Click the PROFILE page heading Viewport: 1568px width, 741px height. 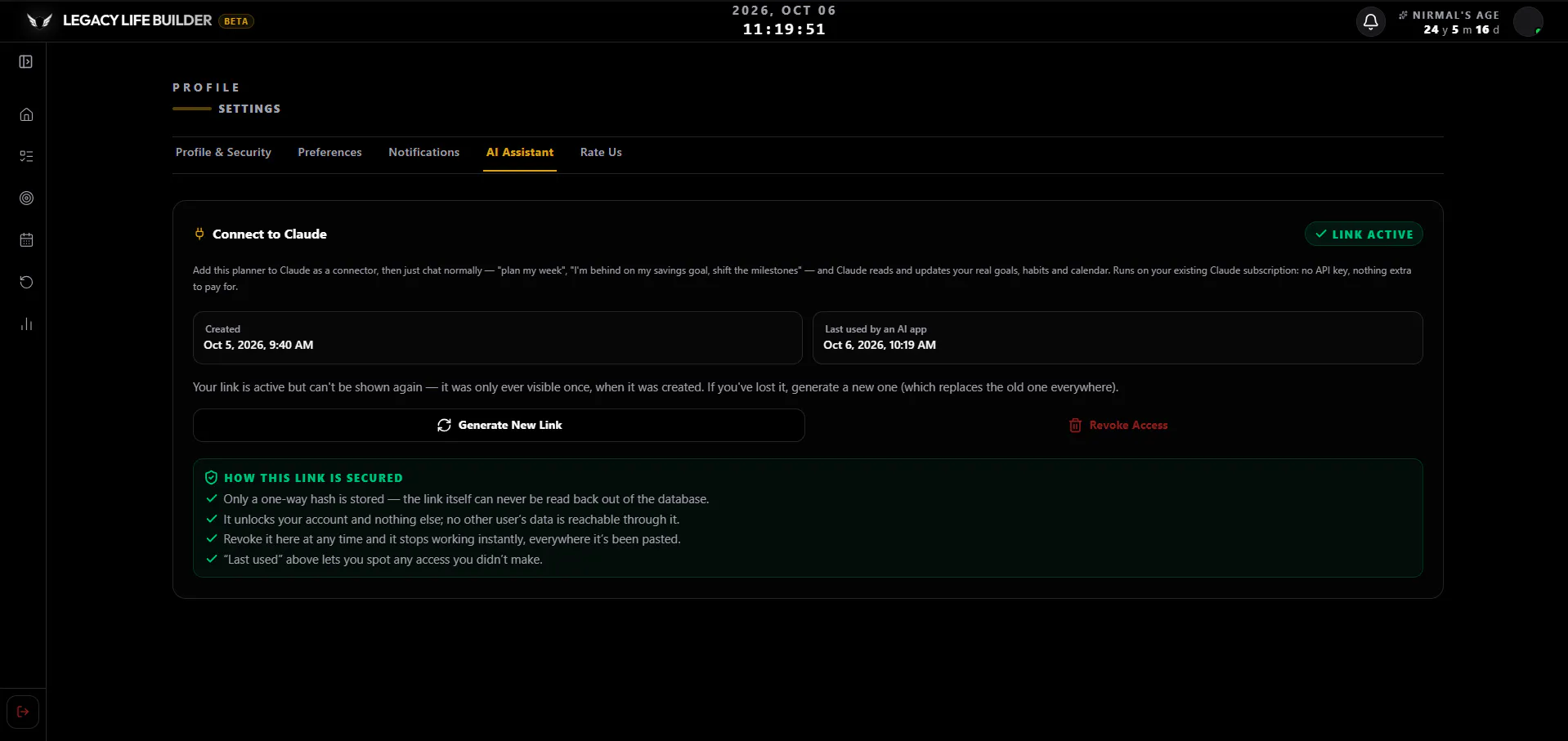click(206, 87)
